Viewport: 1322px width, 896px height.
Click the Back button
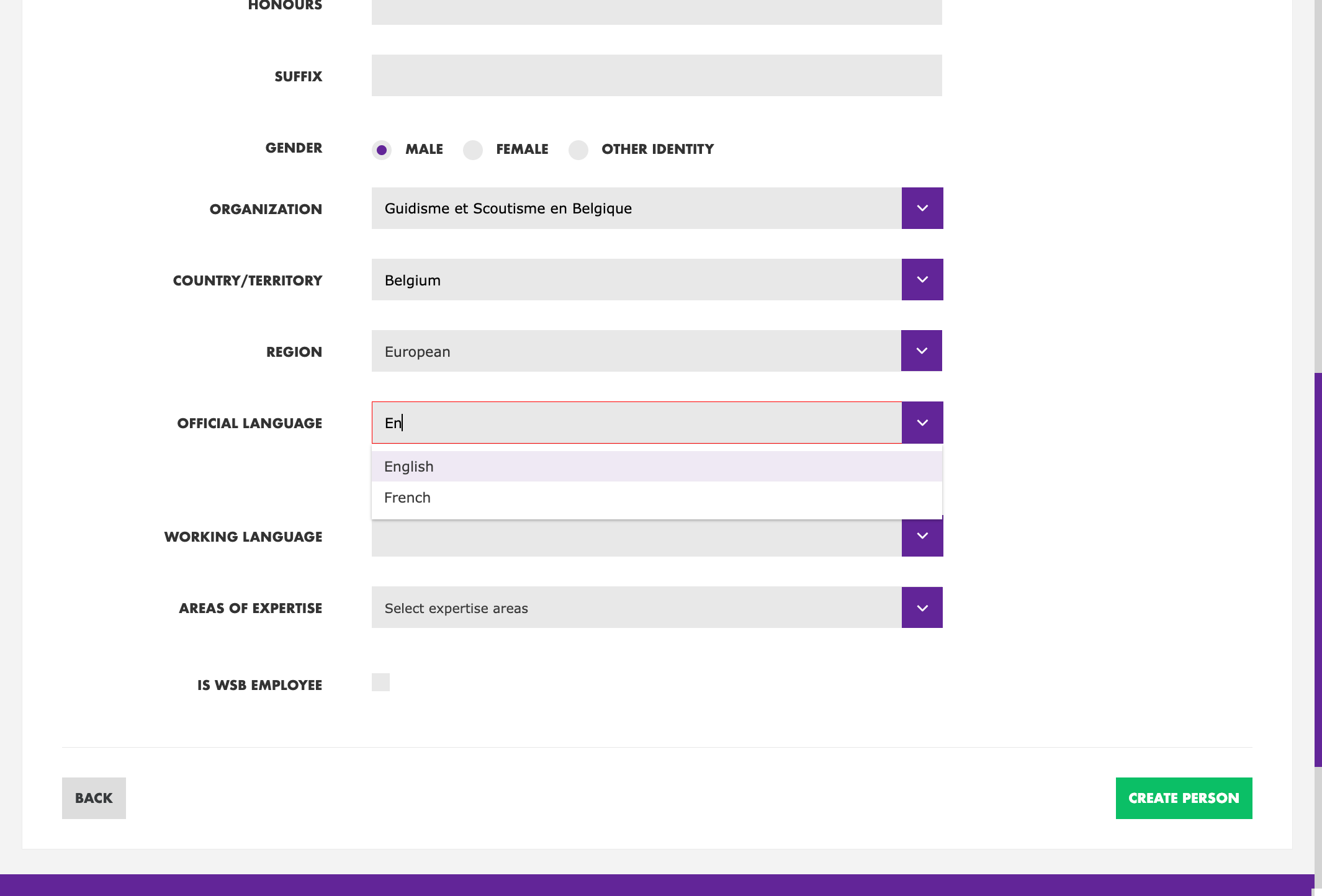point(94,798)
